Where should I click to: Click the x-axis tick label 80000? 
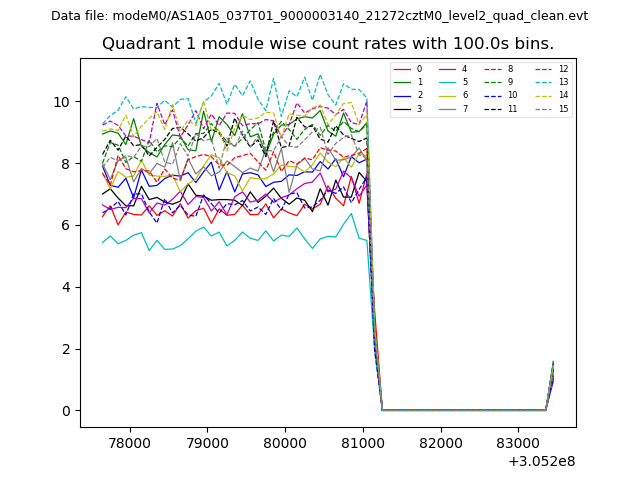pos(285,442)
